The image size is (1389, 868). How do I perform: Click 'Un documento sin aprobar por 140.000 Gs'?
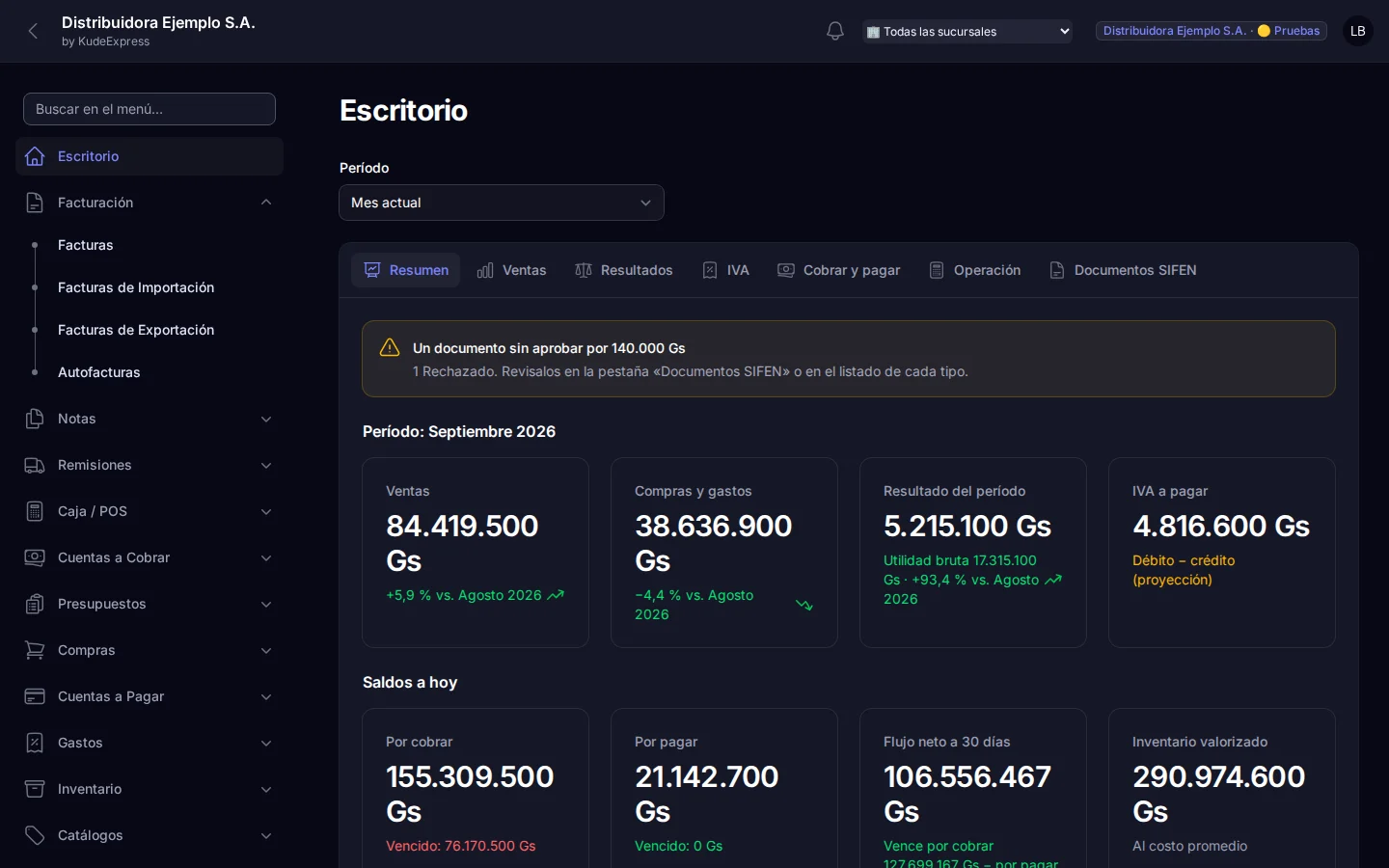[x=549, y=348]
